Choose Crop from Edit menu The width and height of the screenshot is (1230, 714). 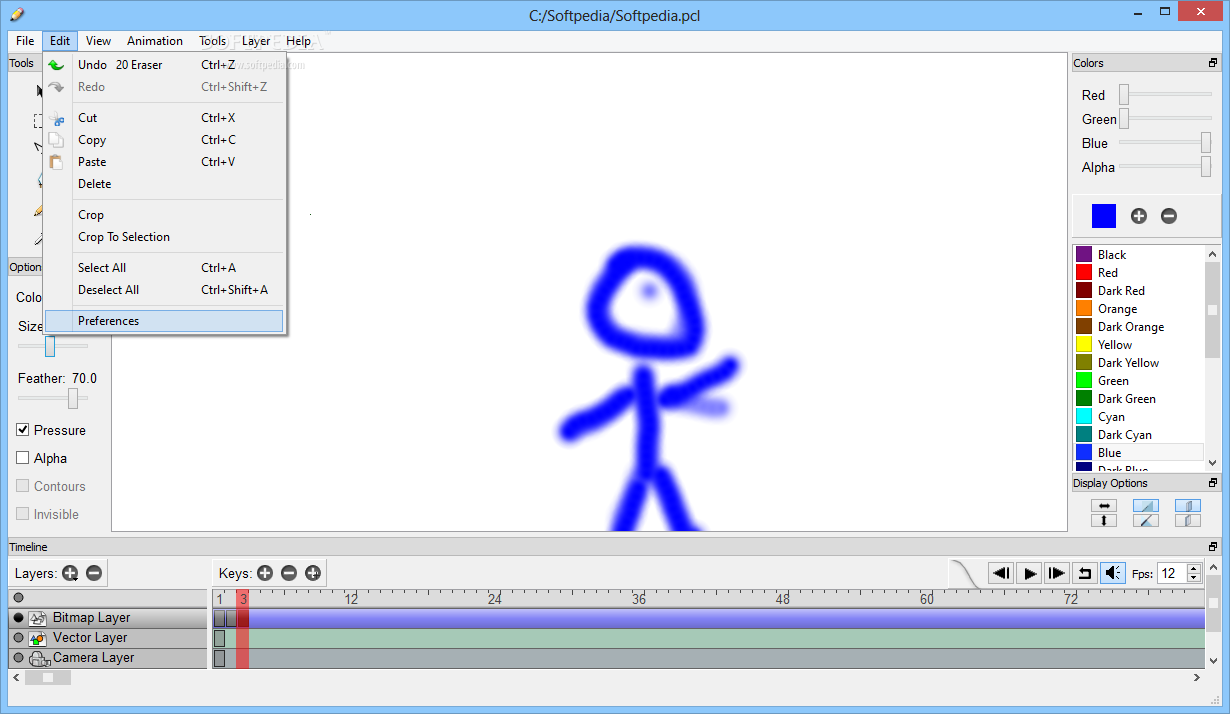(165, 215)
